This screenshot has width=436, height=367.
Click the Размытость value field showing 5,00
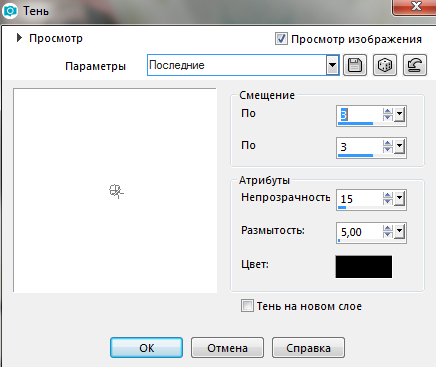click(360, 232)
